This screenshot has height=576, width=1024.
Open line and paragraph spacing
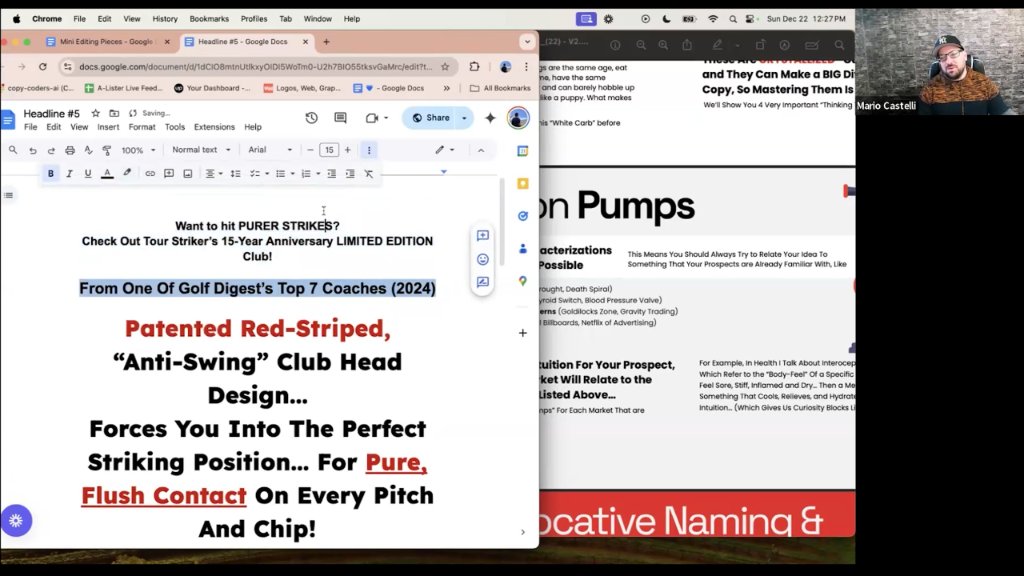click(236, 174)
